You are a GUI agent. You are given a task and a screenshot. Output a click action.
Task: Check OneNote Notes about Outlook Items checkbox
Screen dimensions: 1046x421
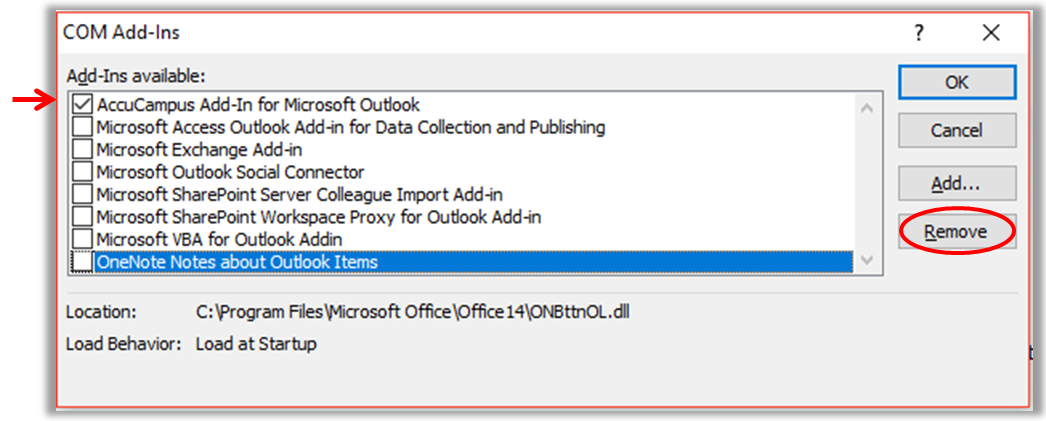pos(83,262)
